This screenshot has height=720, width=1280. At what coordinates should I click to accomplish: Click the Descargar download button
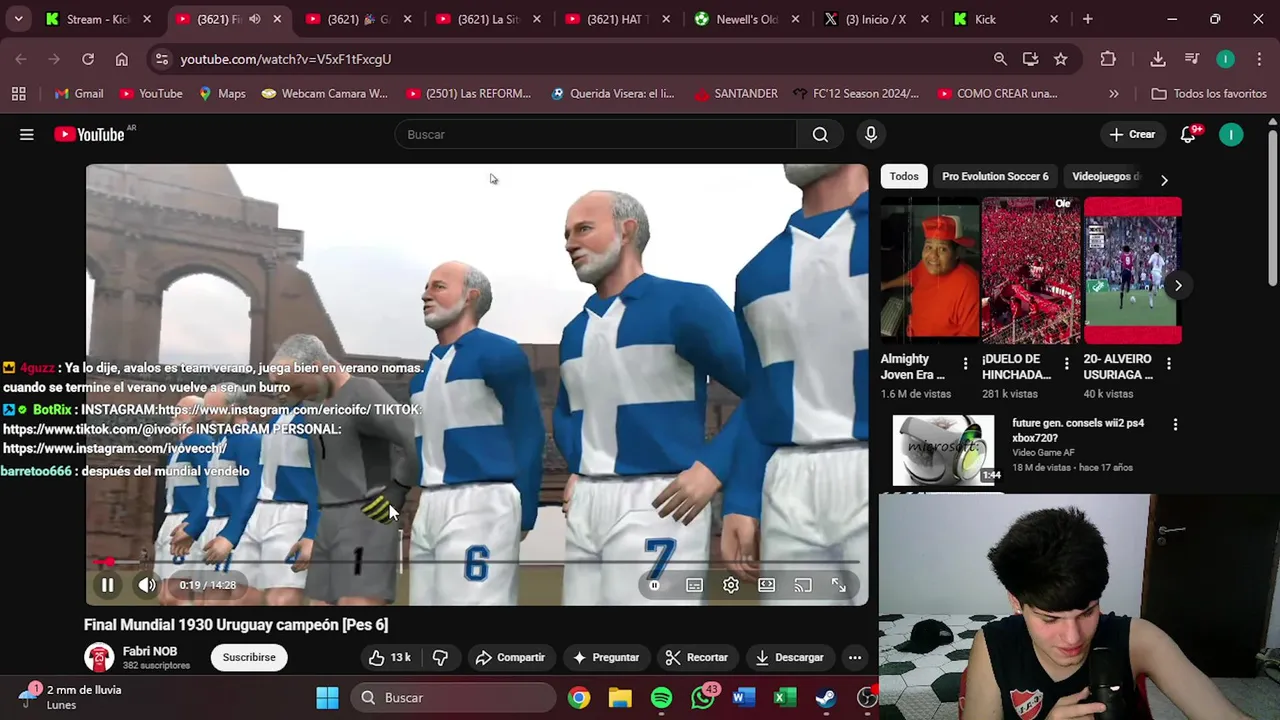pos(790,657)
